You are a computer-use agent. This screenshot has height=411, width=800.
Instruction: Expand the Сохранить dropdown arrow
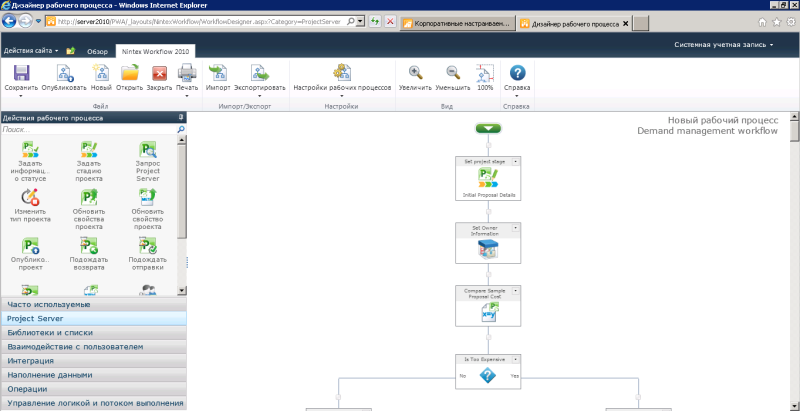(x=21, y=95)
